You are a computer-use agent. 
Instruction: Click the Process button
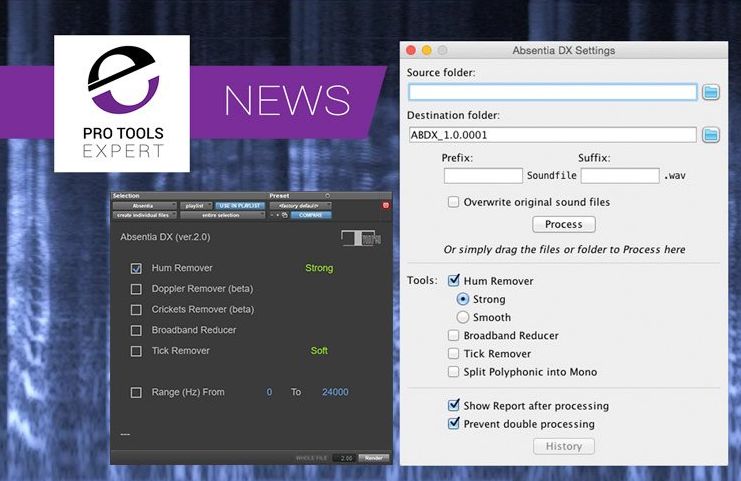[564, 224]
